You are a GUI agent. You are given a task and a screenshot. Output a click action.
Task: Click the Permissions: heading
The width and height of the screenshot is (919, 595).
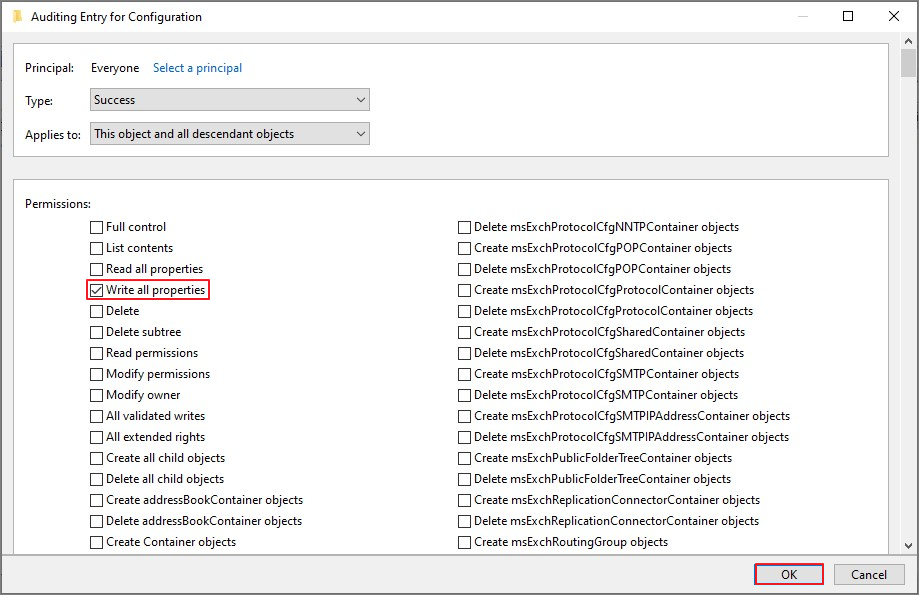[x=58, y=204]
